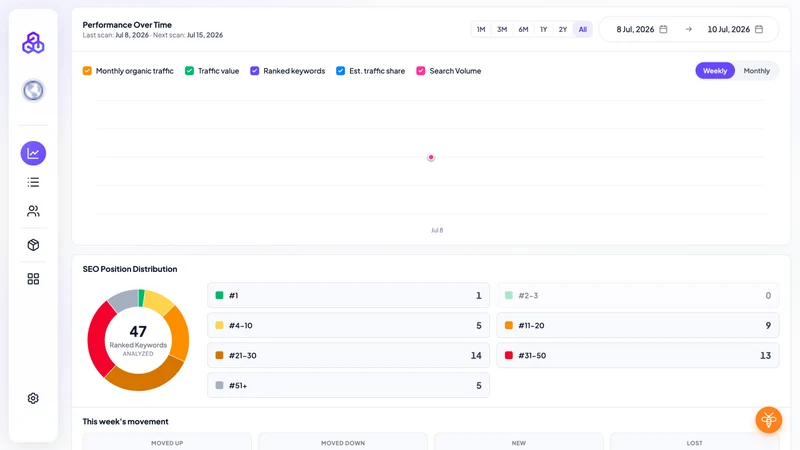
Task: Select the 3M time range
Action: coord(502,30)
